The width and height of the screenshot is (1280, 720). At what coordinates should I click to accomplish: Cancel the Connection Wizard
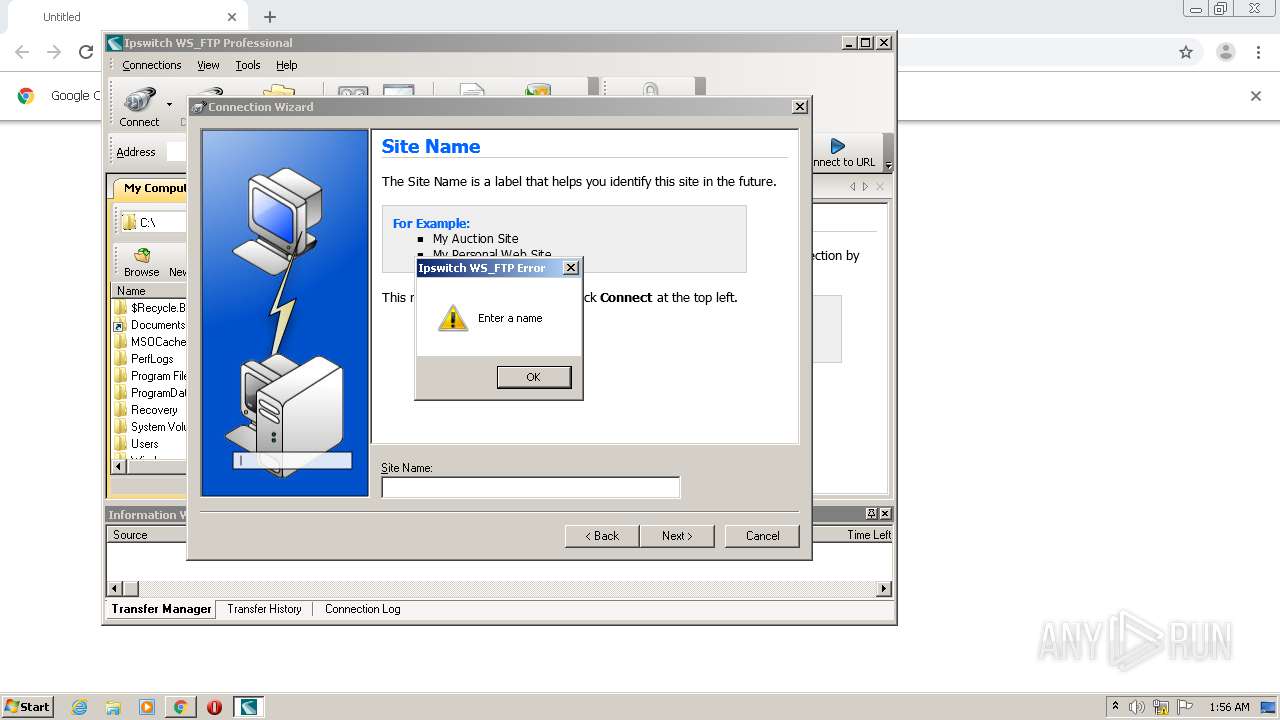(x=762, y=536)
